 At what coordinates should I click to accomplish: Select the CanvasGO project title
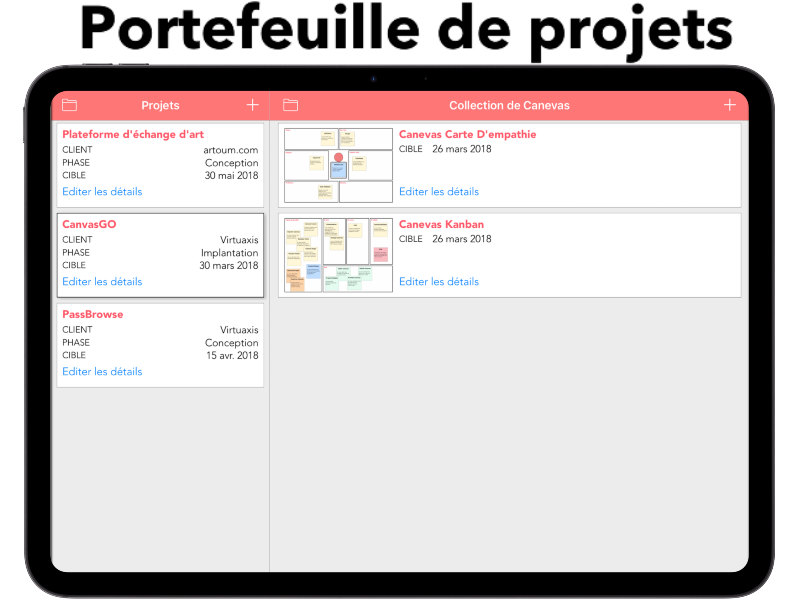pyautogui.click(x=89, y=224)
